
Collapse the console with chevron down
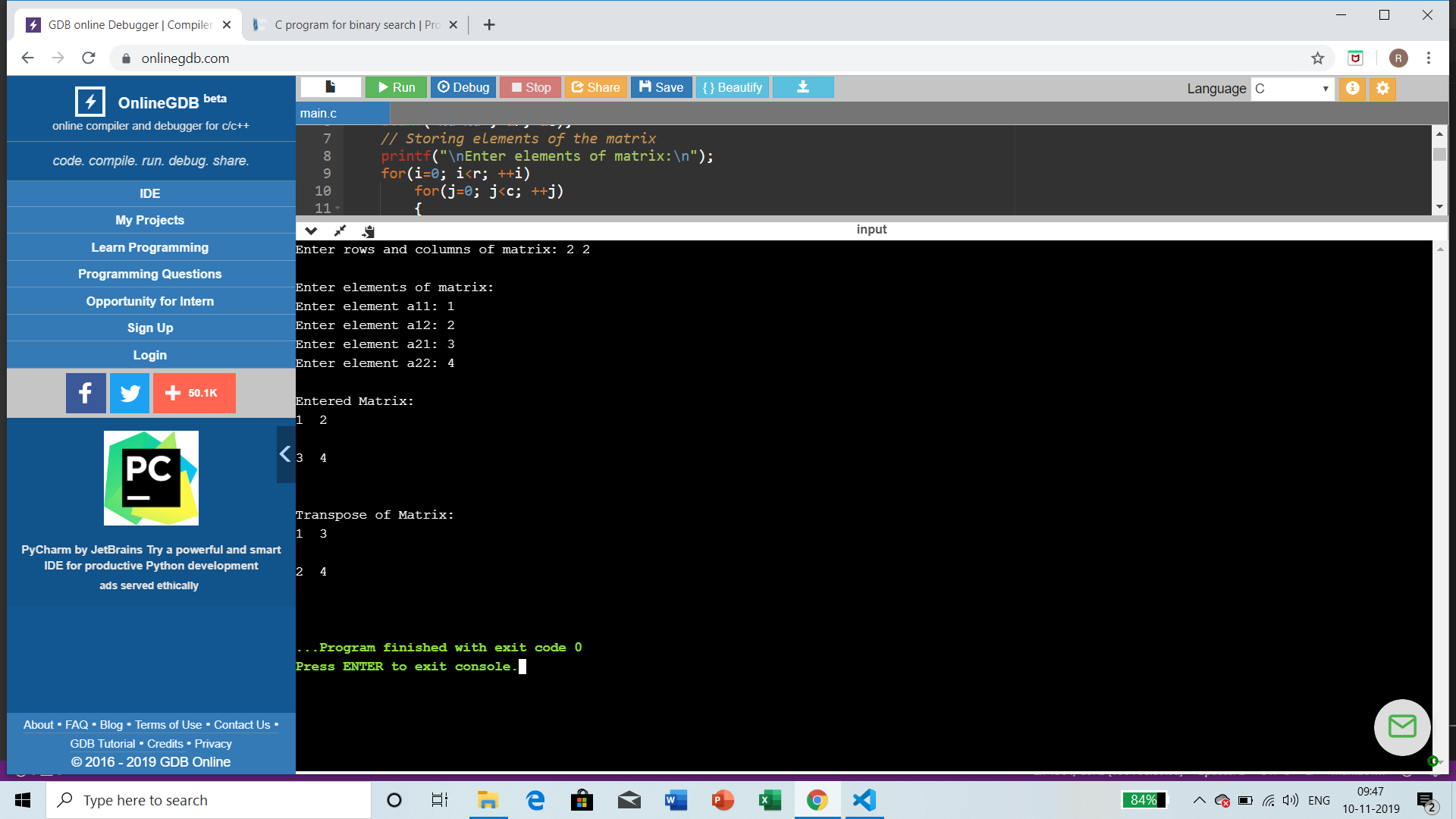pyautogui.click(x=311, y=231)
